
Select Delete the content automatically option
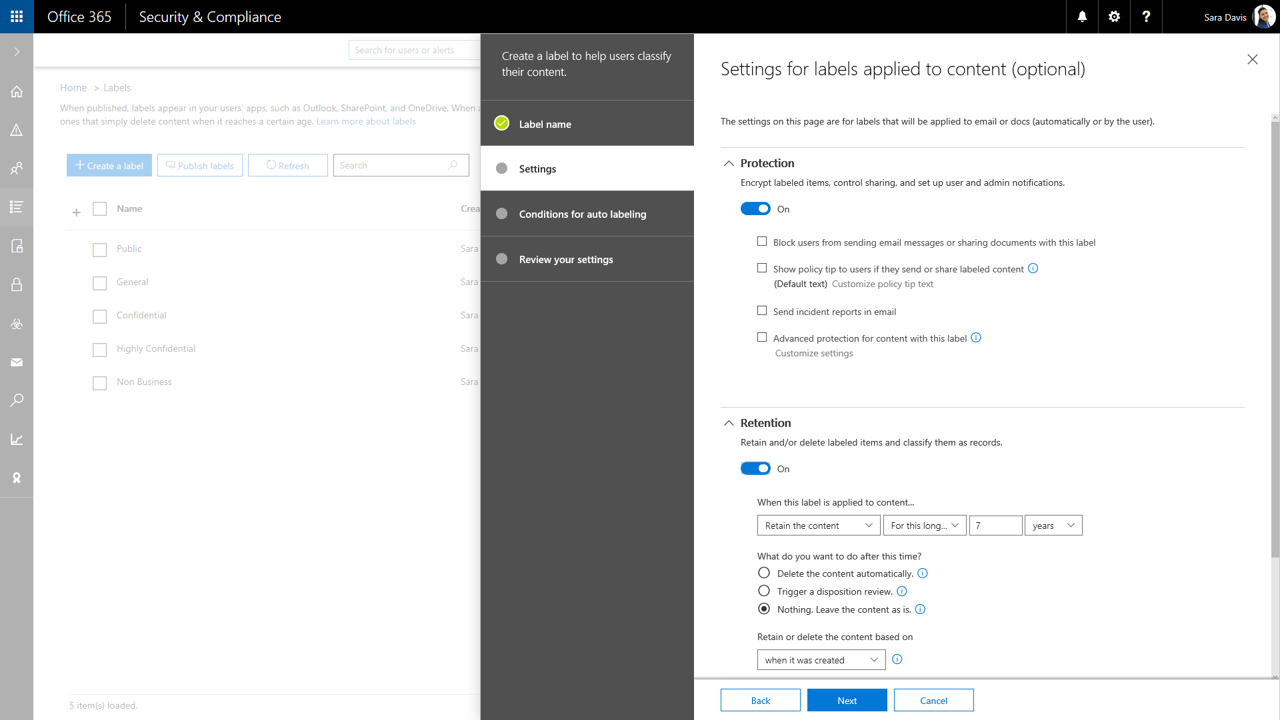[764, 573]
